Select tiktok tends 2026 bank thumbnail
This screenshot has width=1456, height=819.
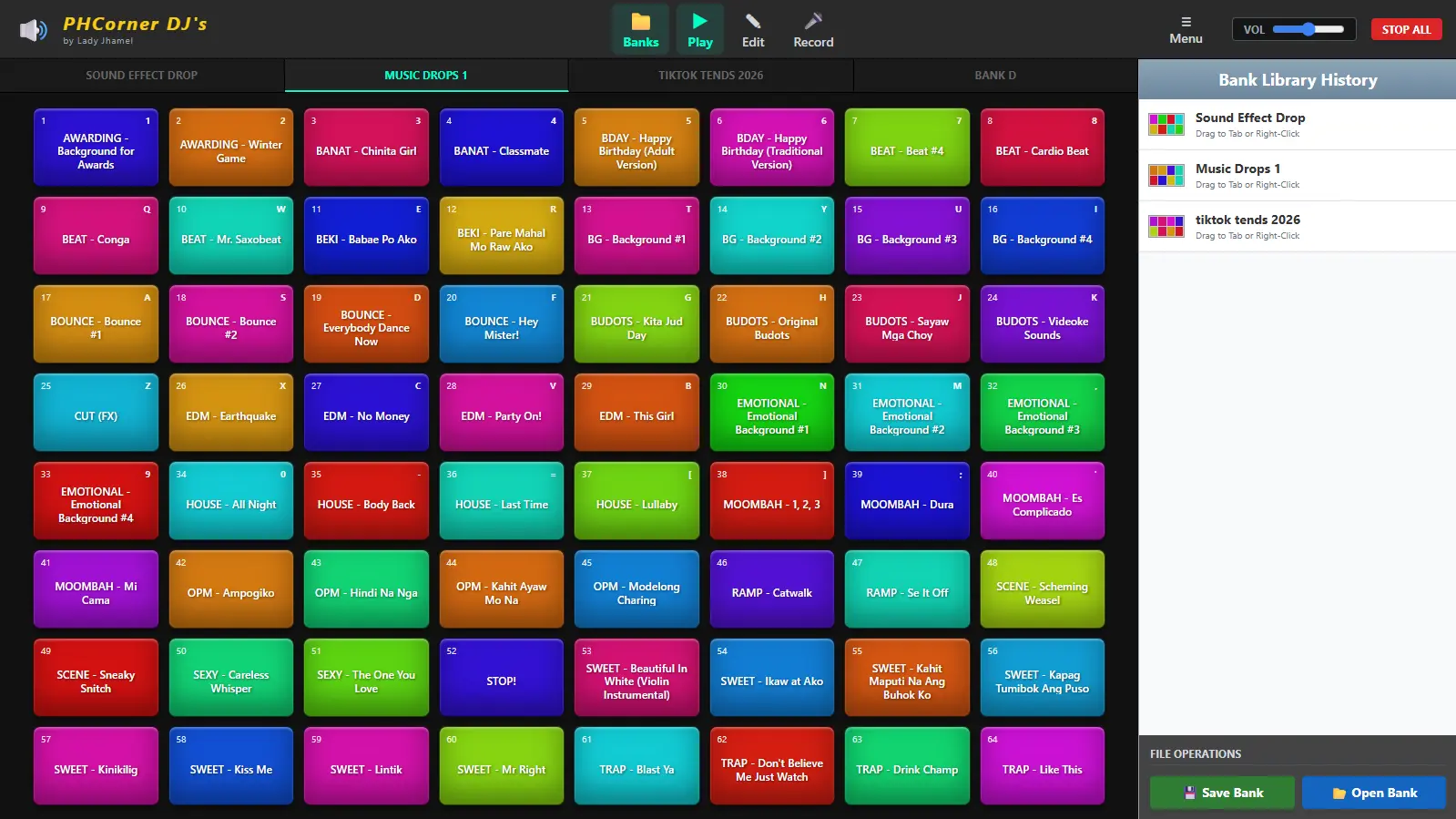point(1166,226)
